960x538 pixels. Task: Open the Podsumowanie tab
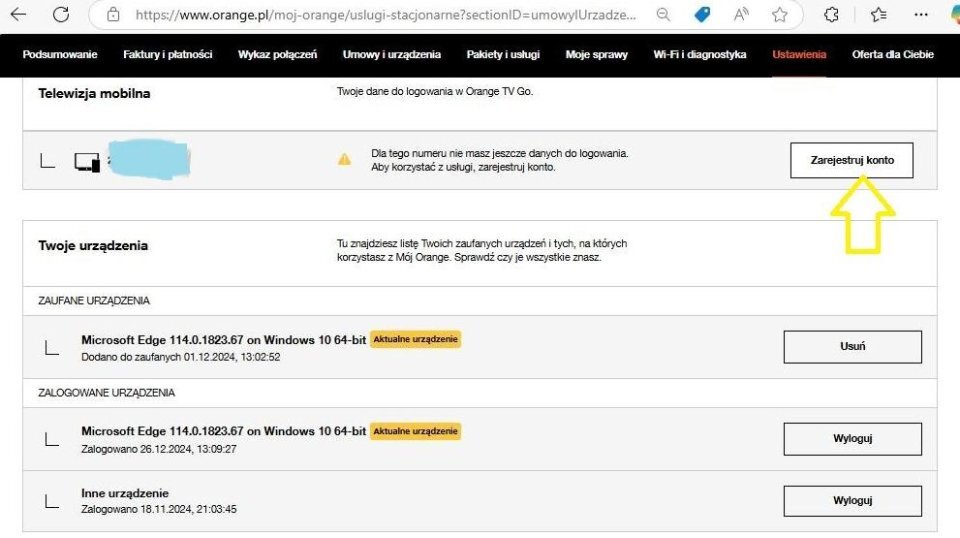click(x=60, y=54)
